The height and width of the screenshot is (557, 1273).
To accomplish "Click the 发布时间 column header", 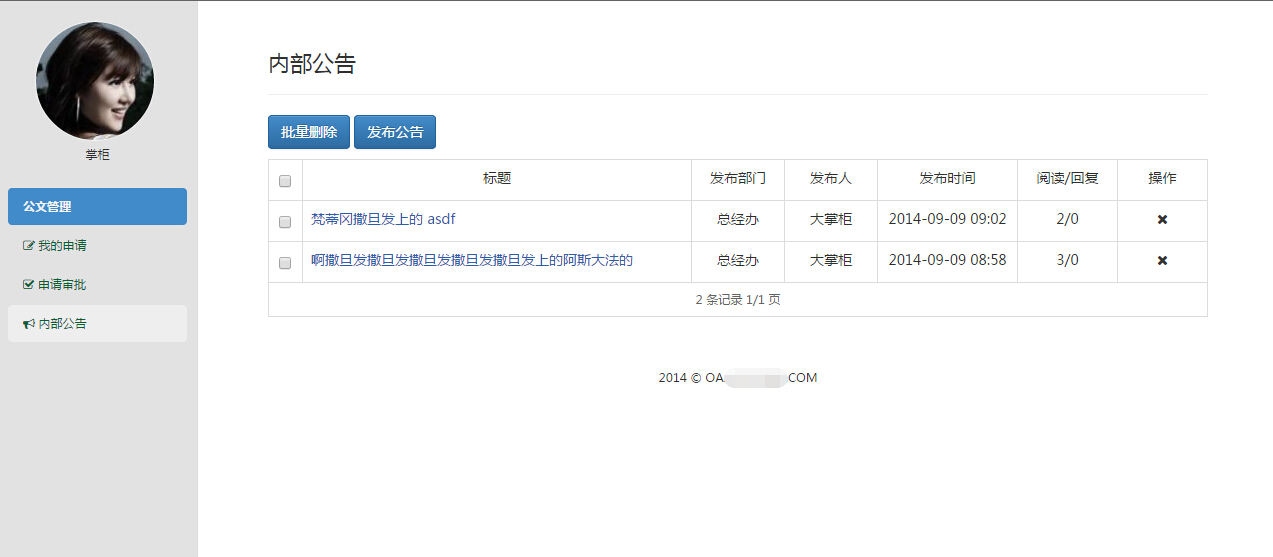I will tap(947, 179).
